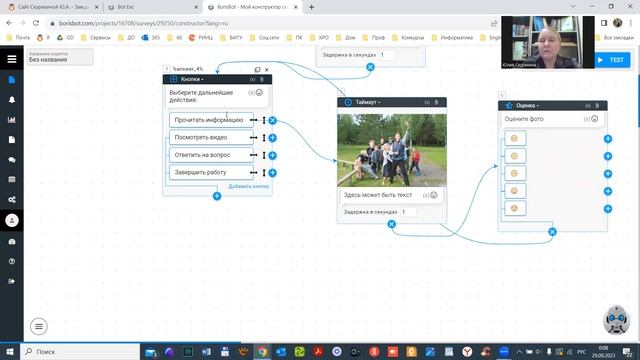640x360 pixels.
Task: Click the 'Задержка в секундах' value in Таймаут block
Action: click(409, 212)
